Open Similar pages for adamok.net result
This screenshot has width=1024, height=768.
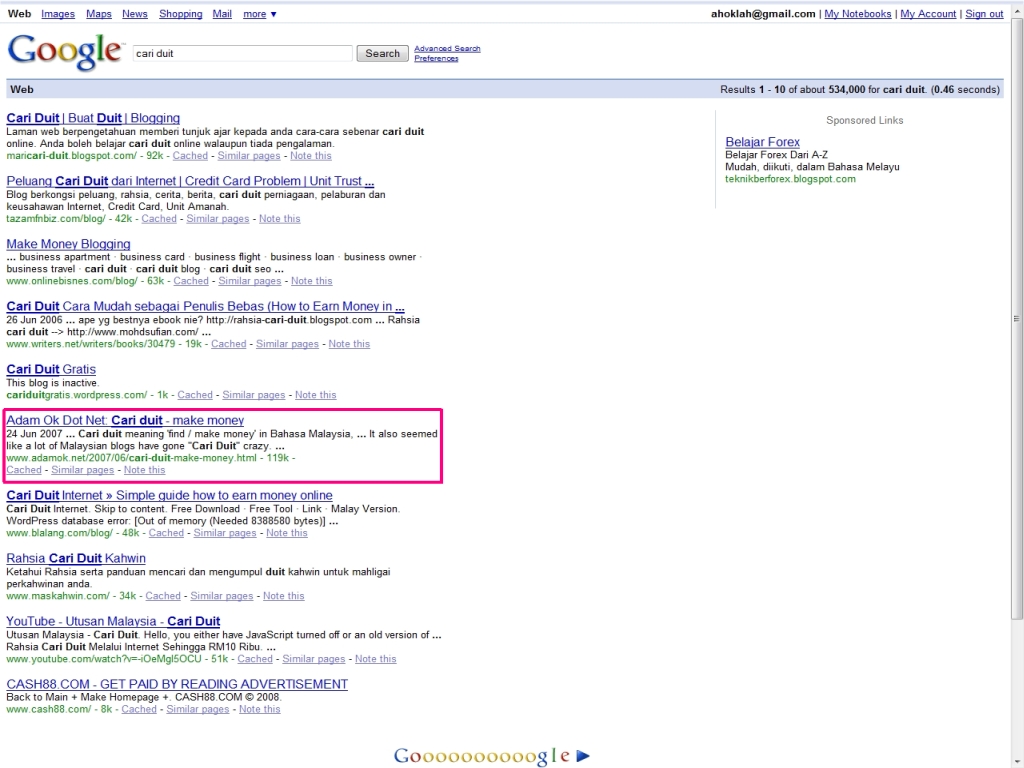82,470
